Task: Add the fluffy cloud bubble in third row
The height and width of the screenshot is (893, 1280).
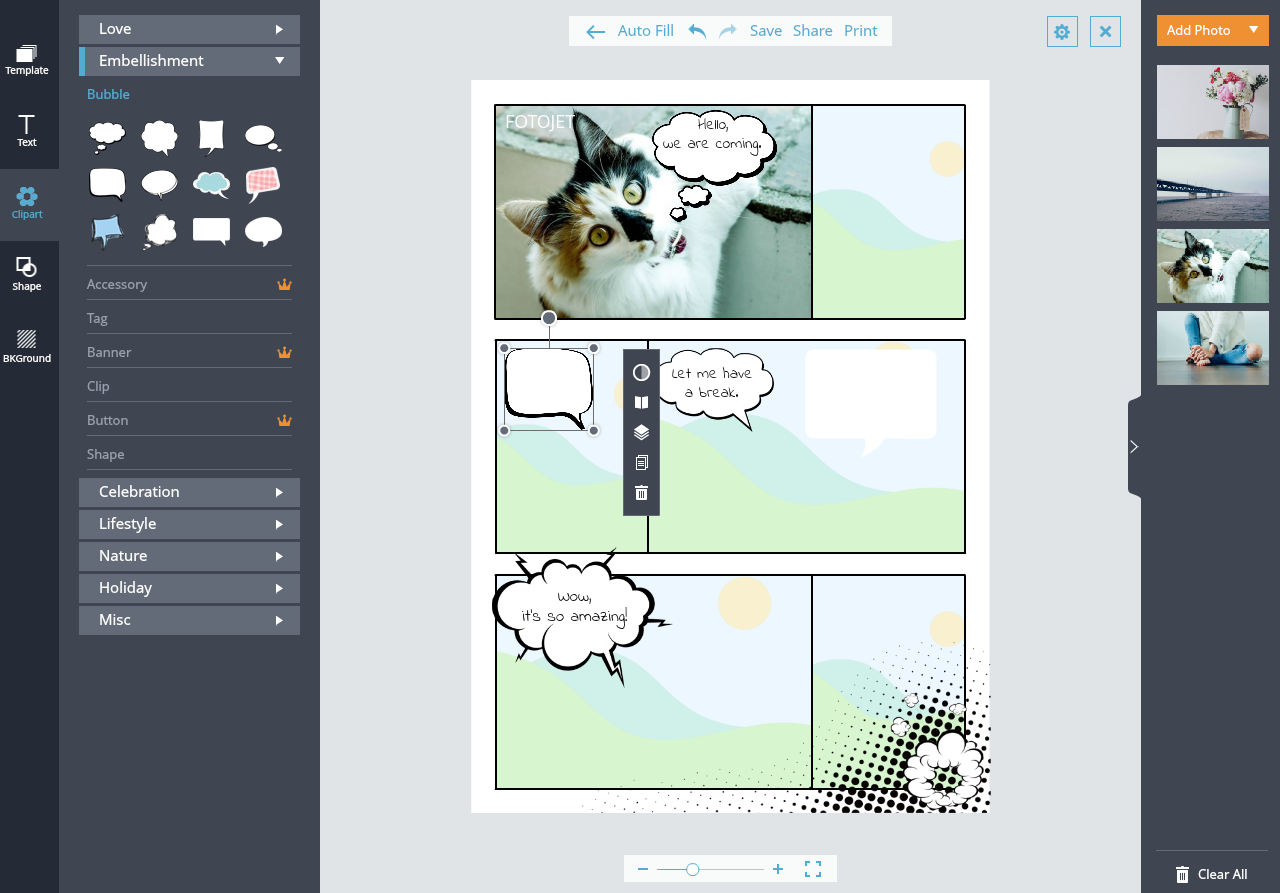Action: point(160,232)
